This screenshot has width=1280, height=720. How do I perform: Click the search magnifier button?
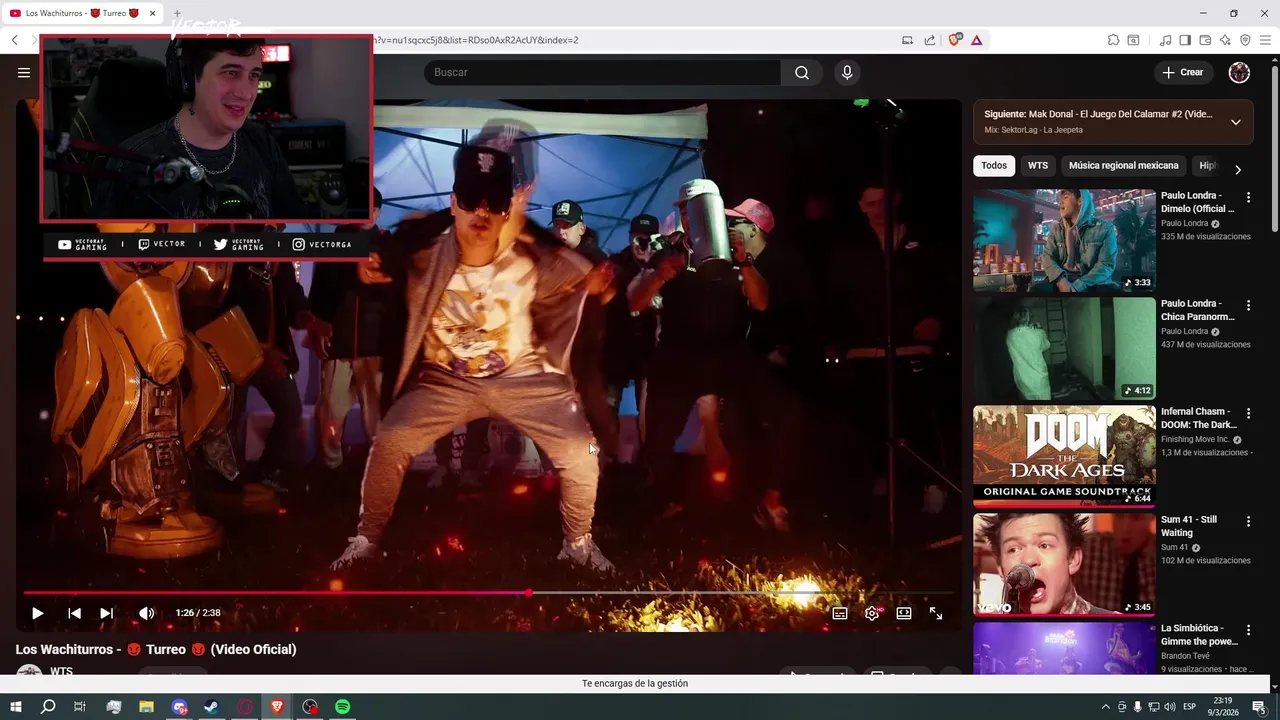pos(801,72)
